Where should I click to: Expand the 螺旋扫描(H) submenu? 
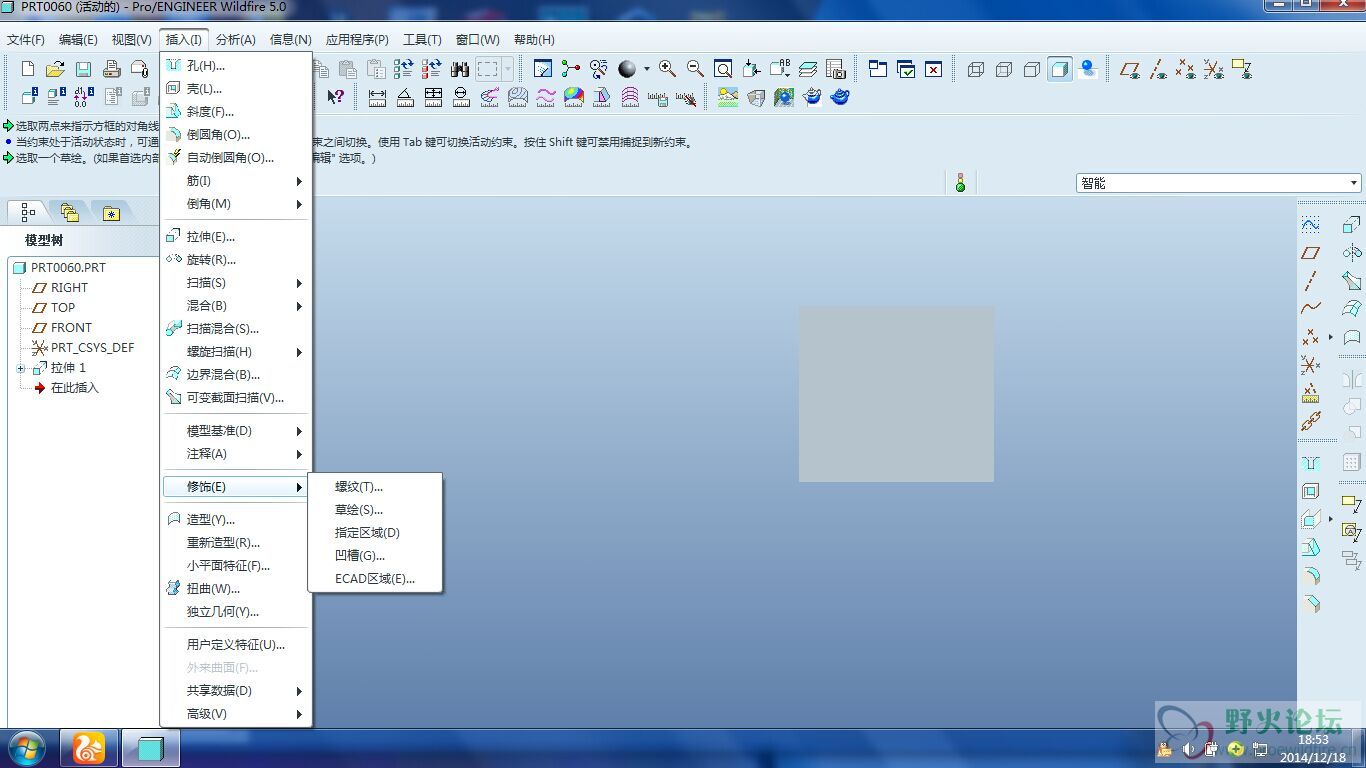pyautogui.click(x=236, y=352)
